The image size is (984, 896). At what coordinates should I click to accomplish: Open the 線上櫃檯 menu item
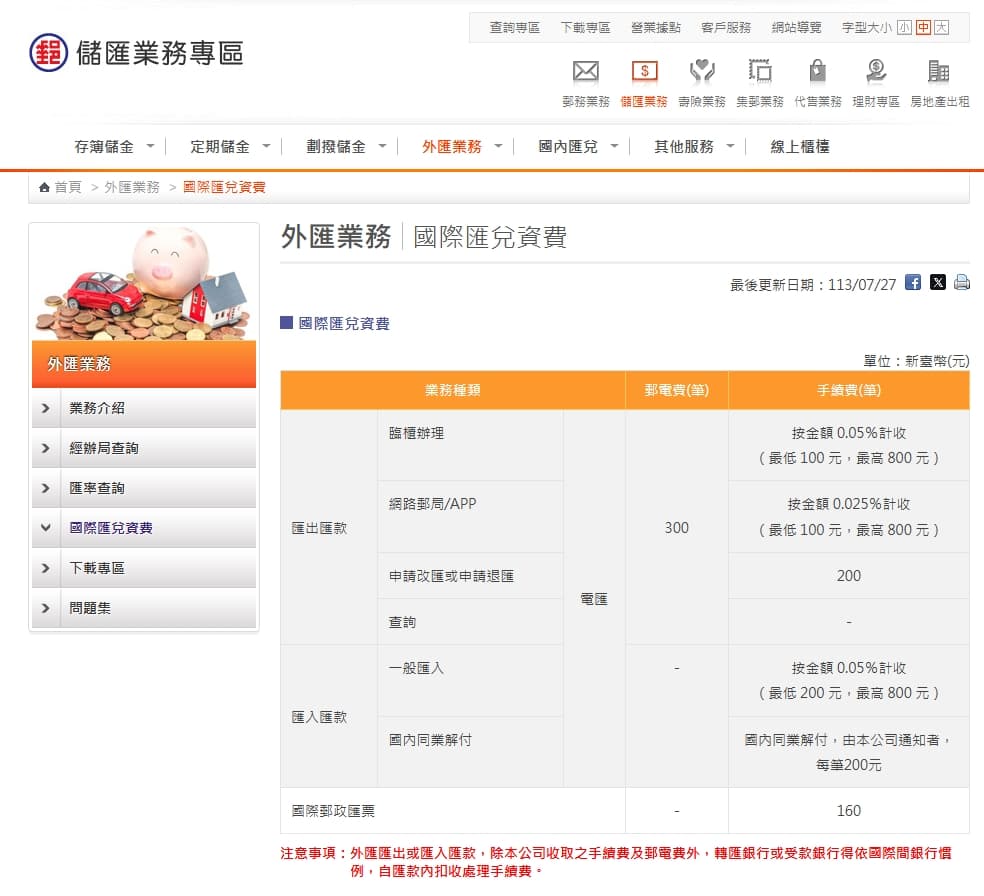pos(800,147)
